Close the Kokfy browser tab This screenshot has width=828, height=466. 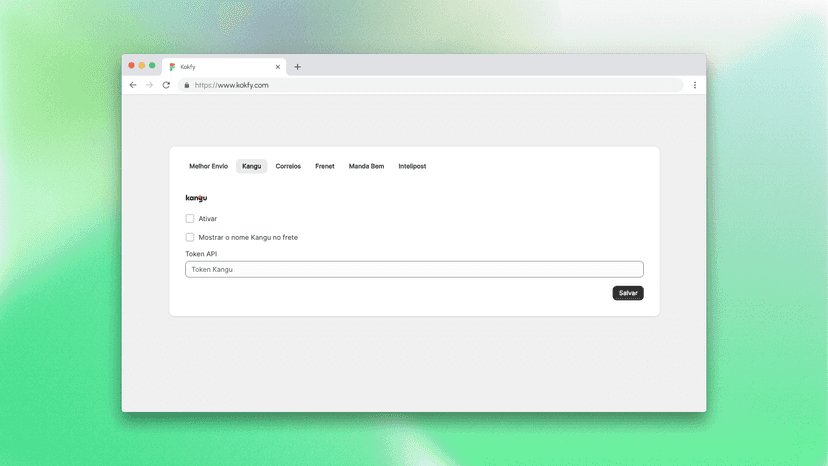point(278,67)
